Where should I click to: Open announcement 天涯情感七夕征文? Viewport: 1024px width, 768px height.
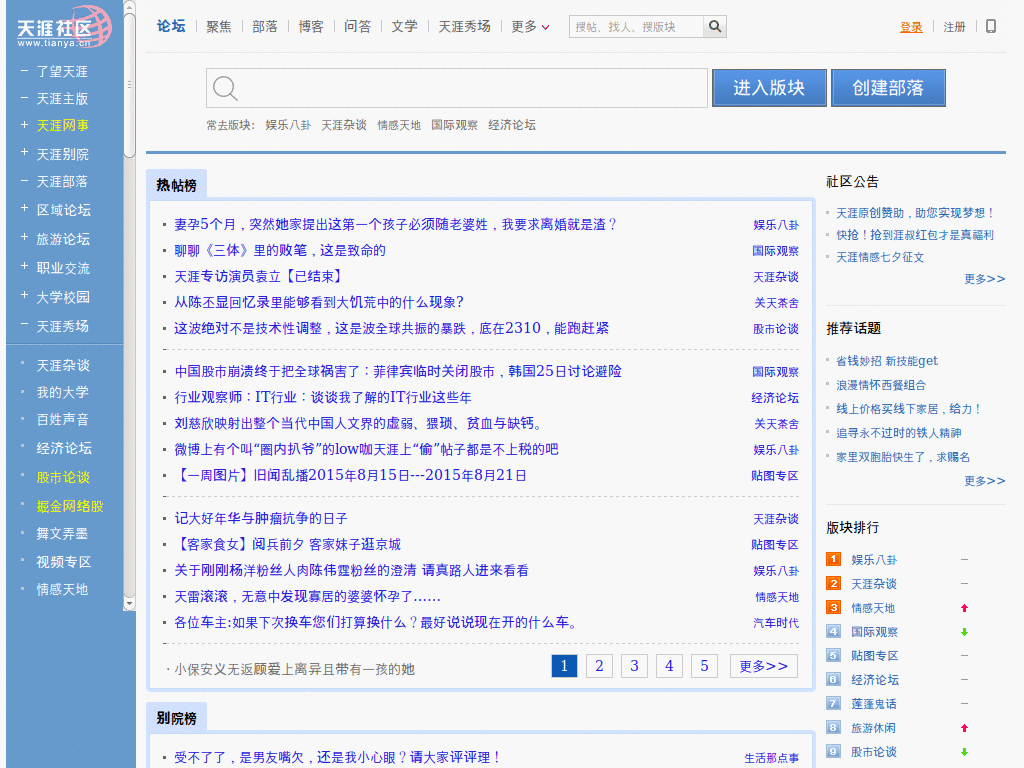(x=880, y=257)
